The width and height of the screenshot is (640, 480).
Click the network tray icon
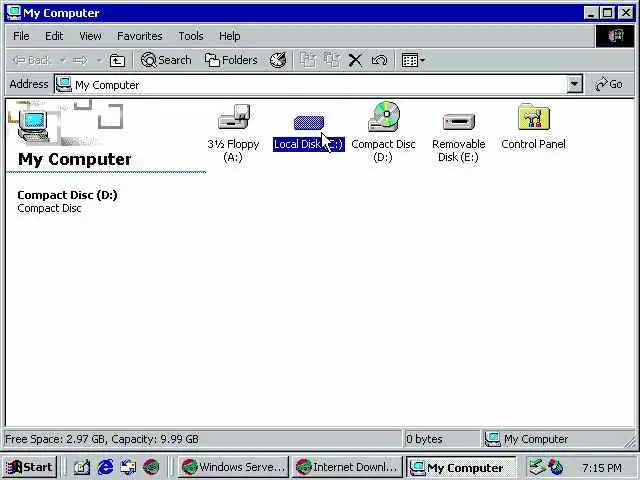(537, 467)
